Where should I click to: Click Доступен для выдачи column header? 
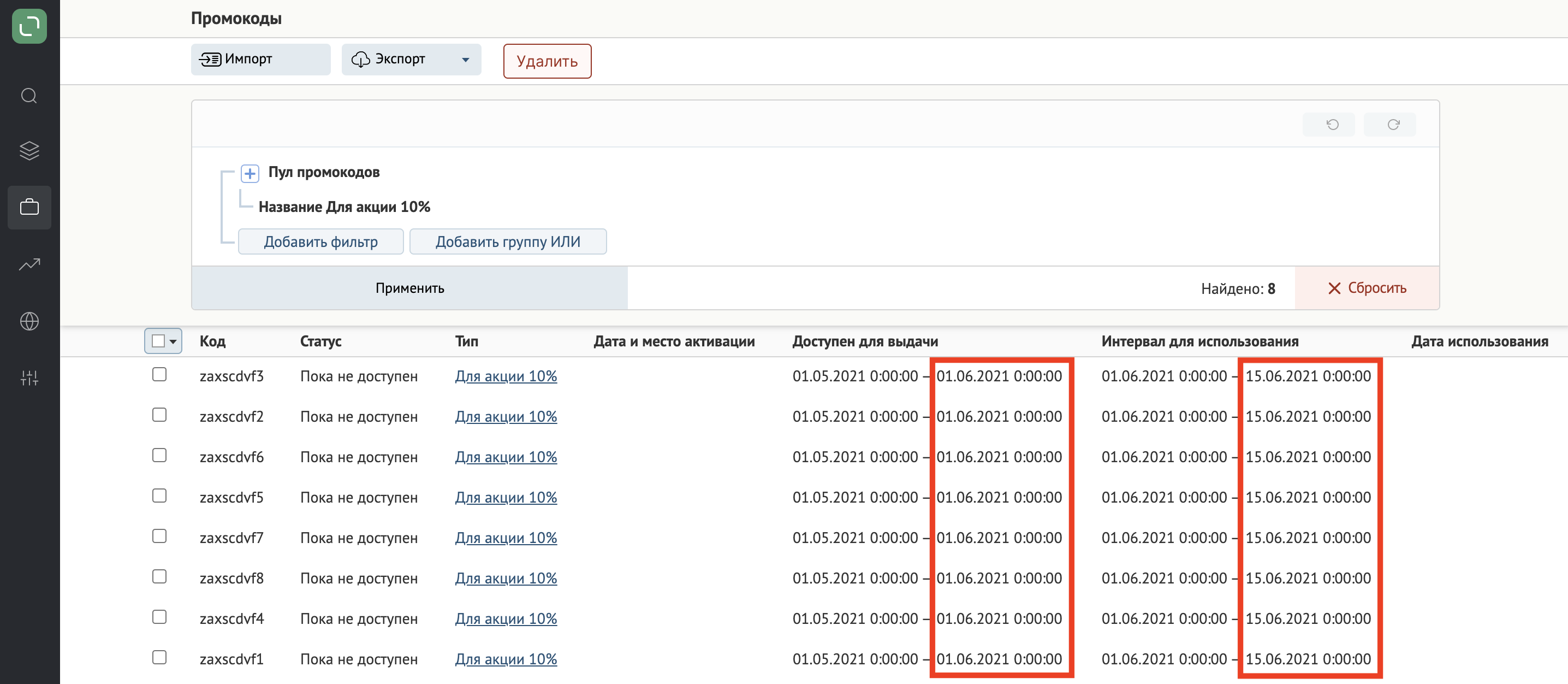(865, 341)
